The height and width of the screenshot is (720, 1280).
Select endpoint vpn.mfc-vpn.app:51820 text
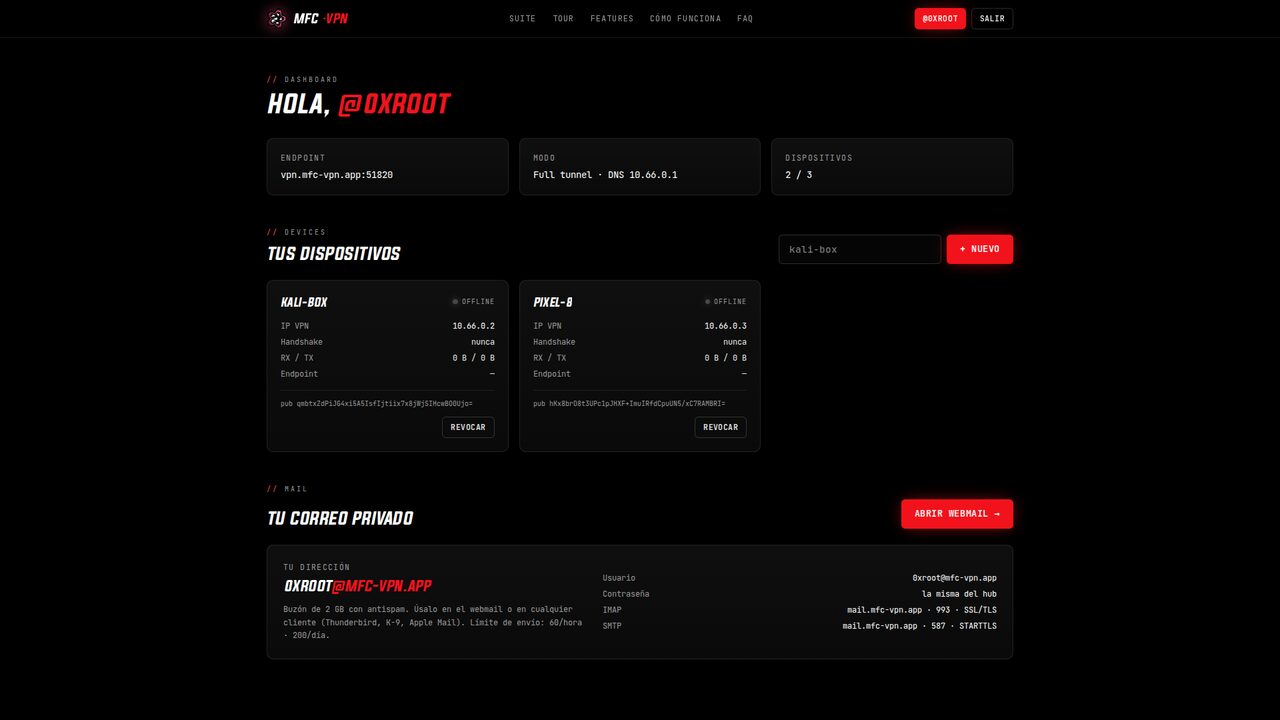click(337, 175)
